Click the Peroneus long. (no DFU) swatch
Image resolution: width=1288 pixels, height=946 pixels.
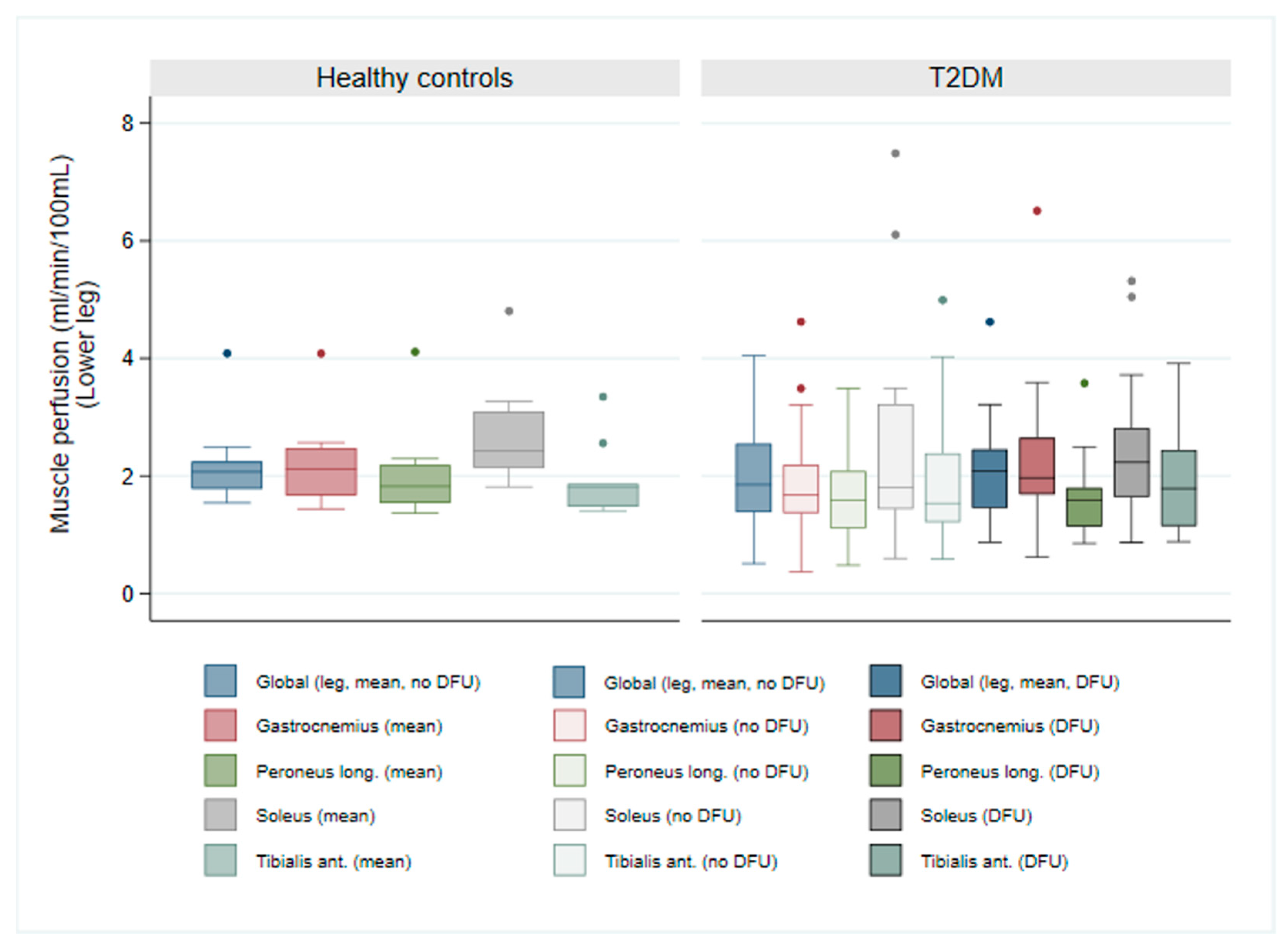coord(569,771)
